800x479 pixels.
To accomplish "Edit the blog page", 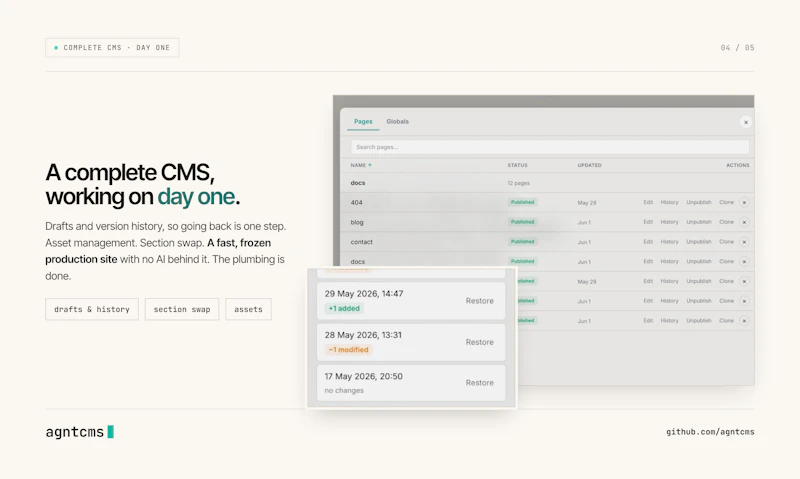I will [x=648, y=222].
